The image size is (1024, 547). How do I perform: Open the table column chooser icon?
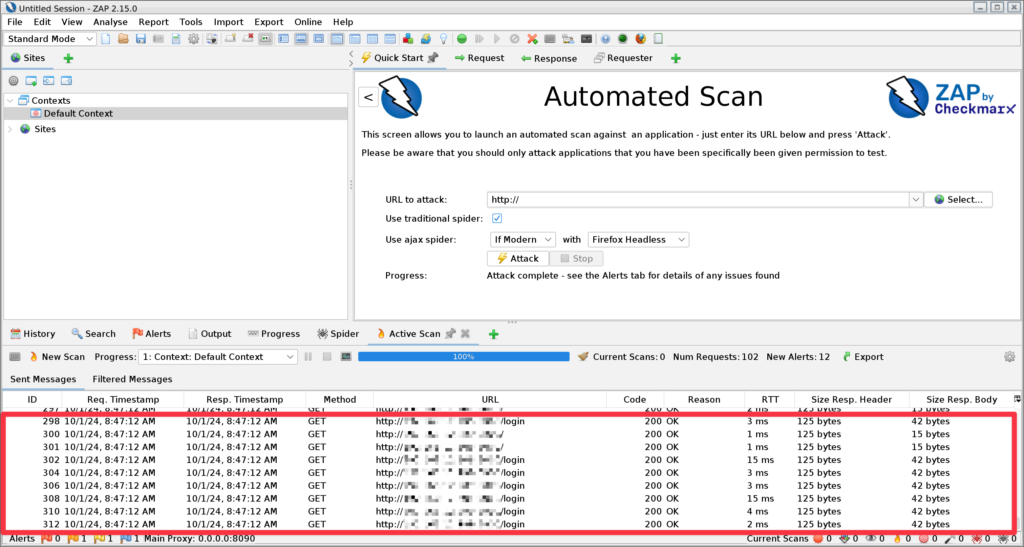pos(1017,398)
